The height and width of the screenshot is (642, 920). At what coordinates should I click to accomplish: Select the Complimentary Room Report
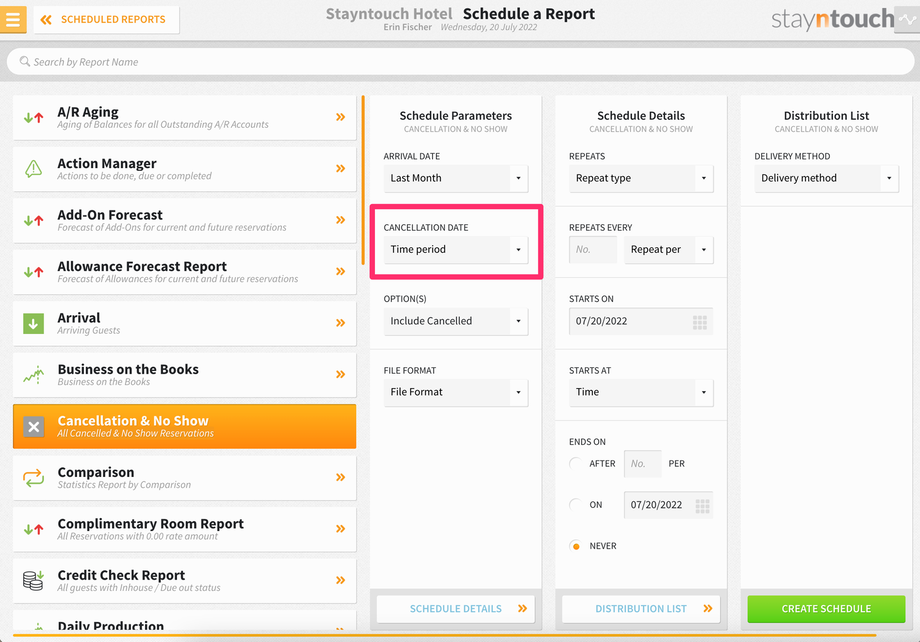[x=184, y=529]
